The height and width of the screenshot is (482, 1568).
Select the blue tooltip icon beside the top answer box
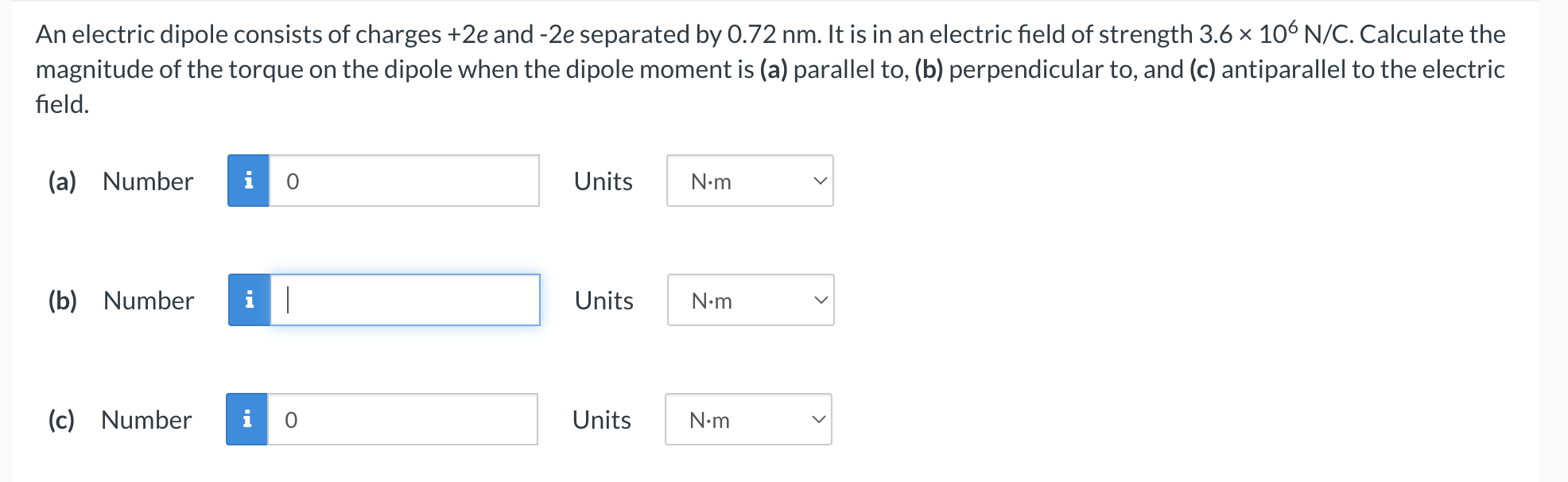pos(249,181)
